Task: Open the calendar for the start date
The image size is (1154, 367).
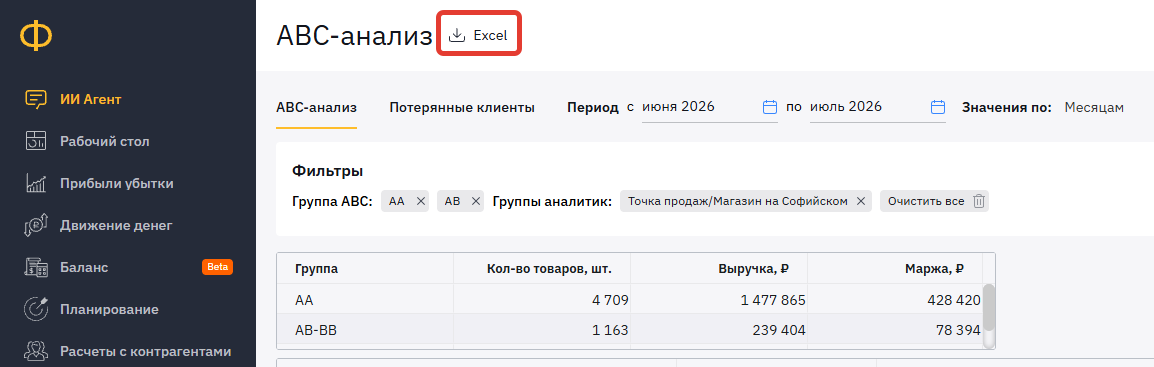Action: pos(770,107)
